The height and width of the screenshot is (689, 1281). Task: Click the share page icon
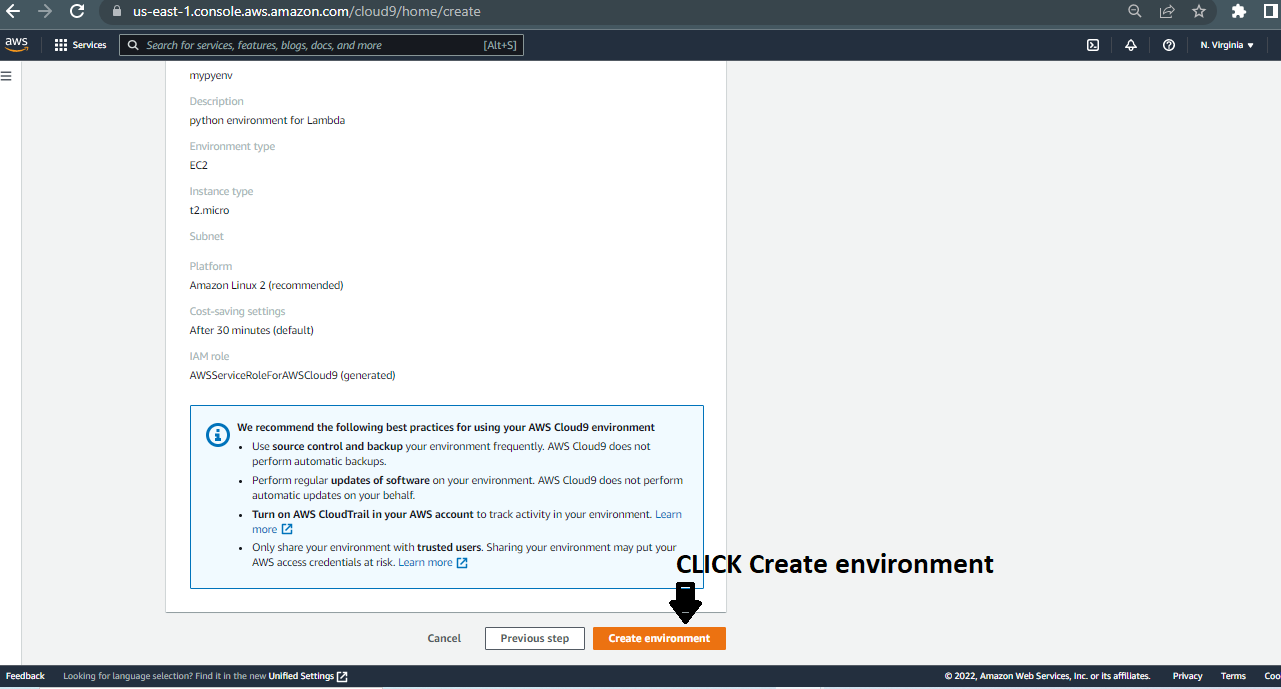tap(1167, 12)
